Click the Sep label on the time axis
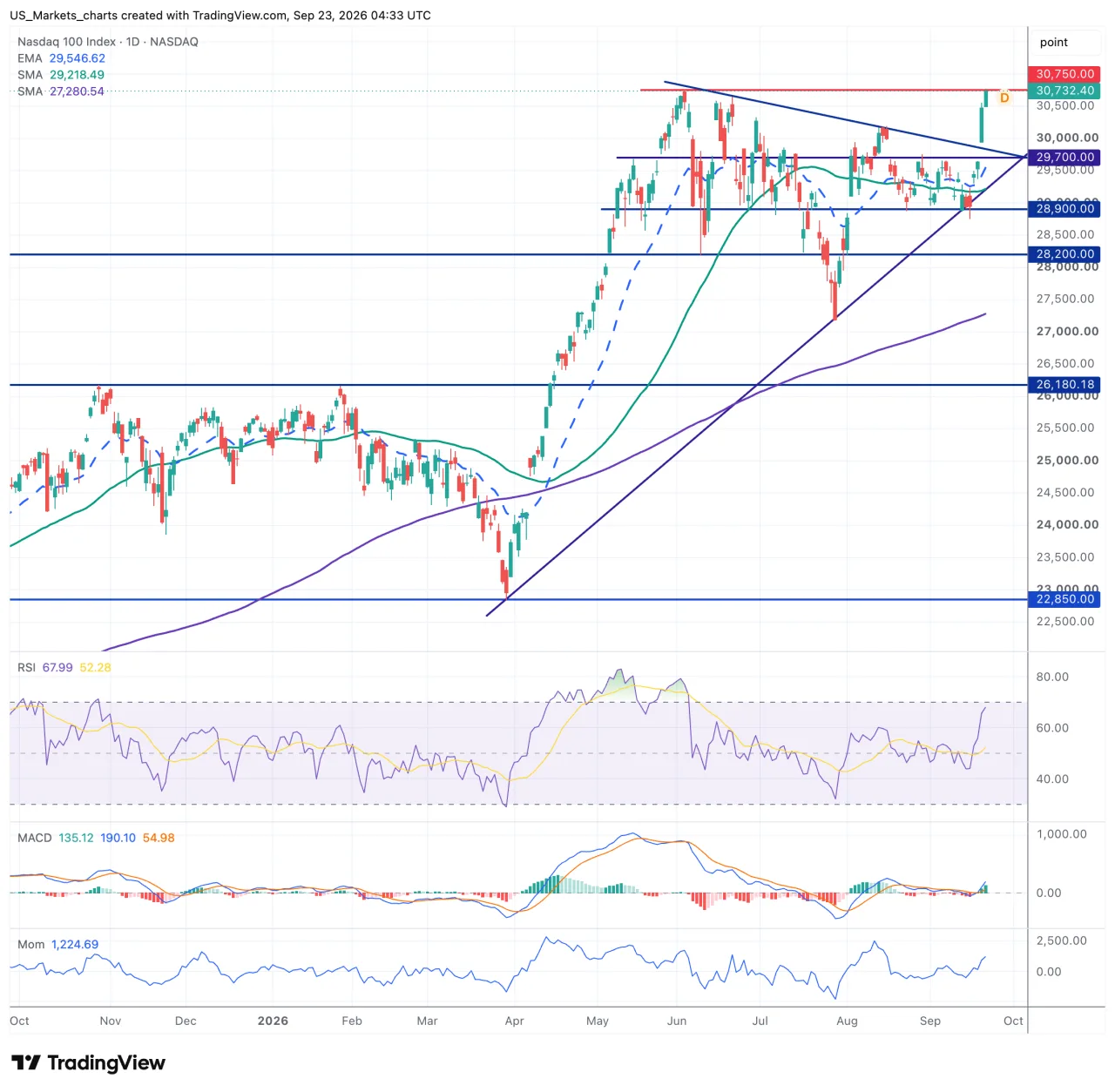The height and width of the screenshot is (1092, 1115). pos(930,1021)
